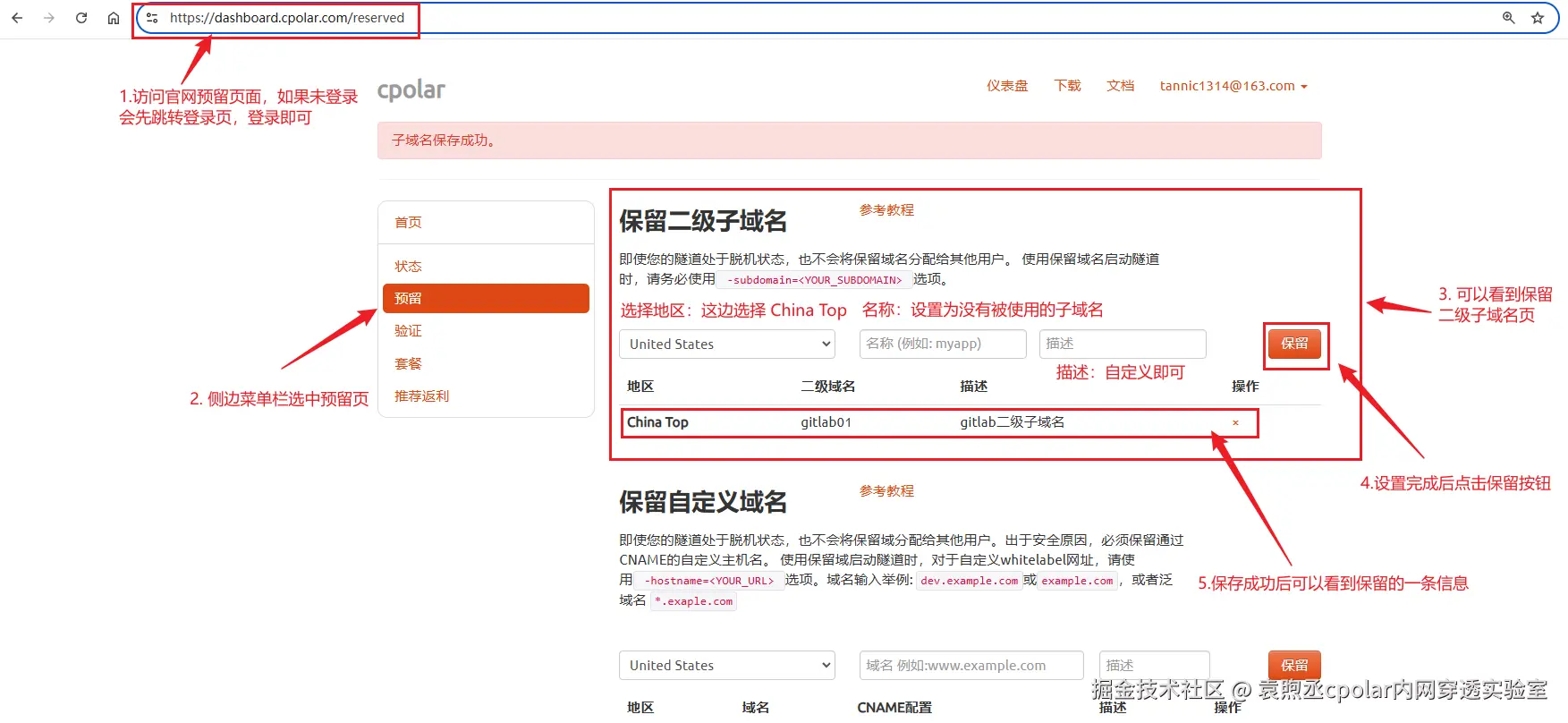Click the 域名 www.example.com field
This screenshot has width=1568, height=723.
point(971,665)
